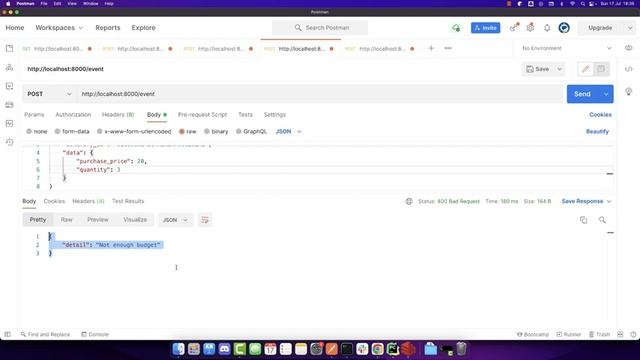Open environment quick look eye icon
Screen dimensions: 640x360
(x=629, y=48)
